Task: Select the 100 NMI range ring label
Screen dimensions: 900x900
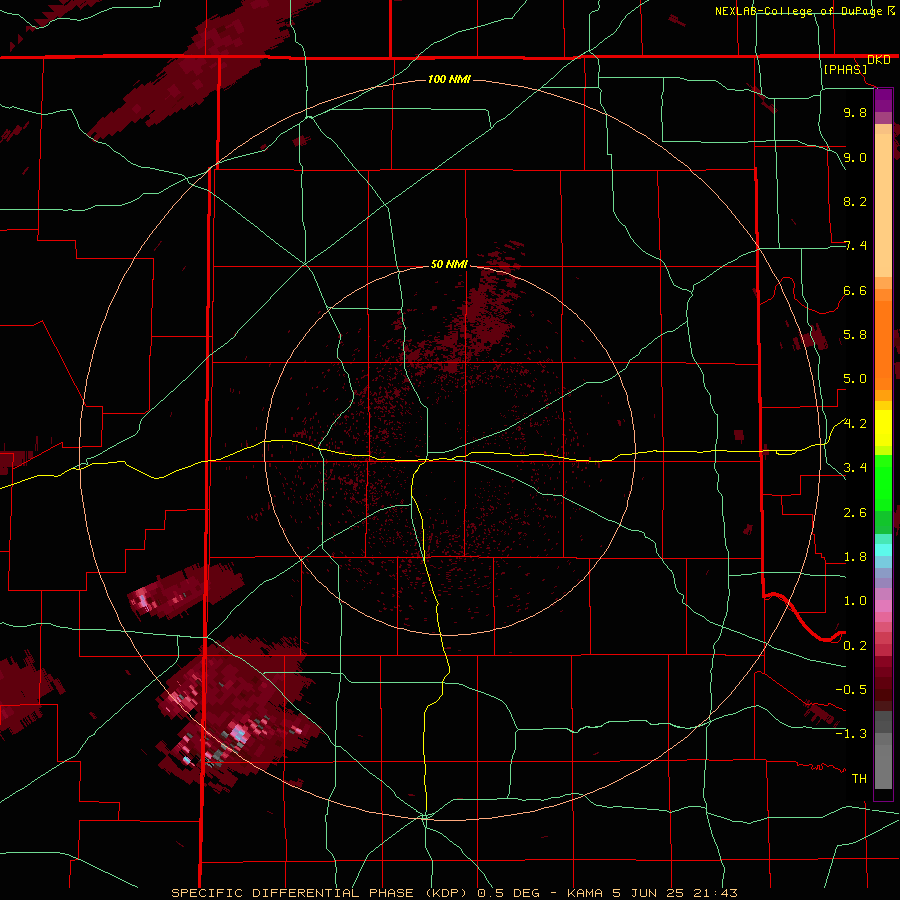Action: (x=449, y=79)
